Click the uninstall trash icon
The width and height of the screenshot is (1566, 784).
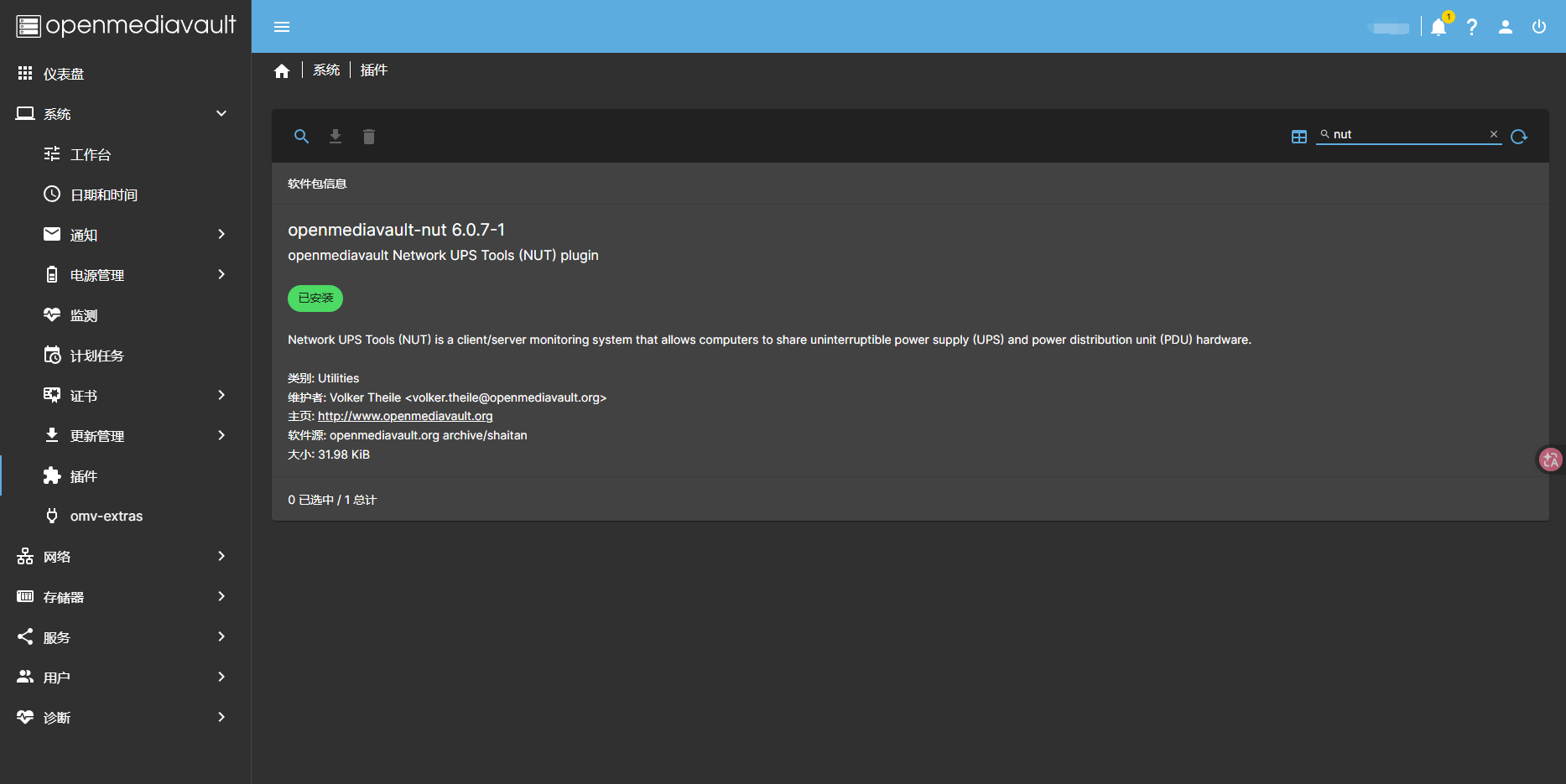point(369,136)
